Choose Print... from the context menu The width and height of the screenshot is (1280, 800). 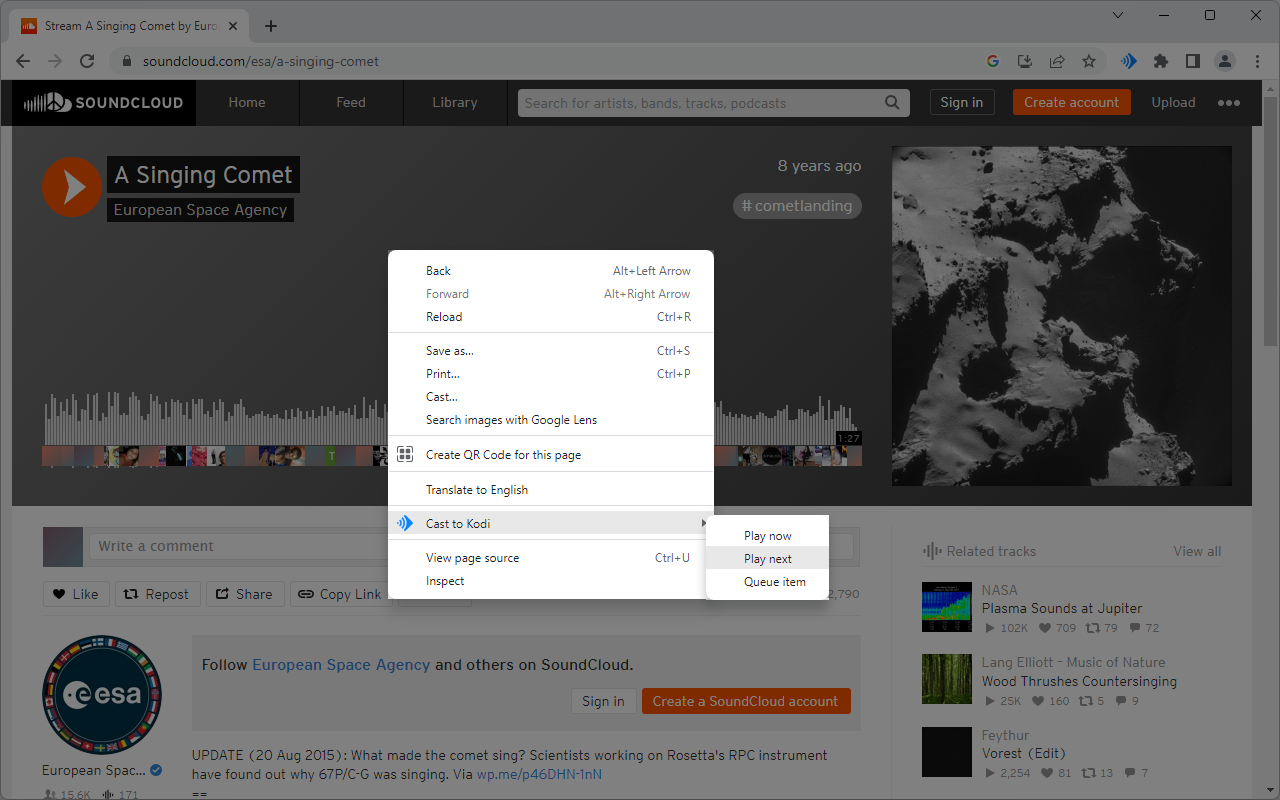[551, 374]
